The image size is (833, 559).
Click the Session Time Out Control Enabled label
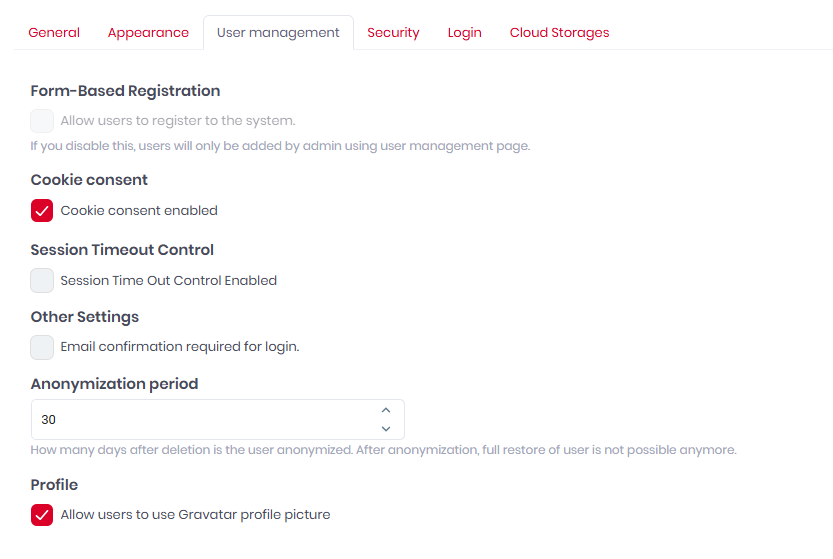pyautogui.click(x=168, y=281)
